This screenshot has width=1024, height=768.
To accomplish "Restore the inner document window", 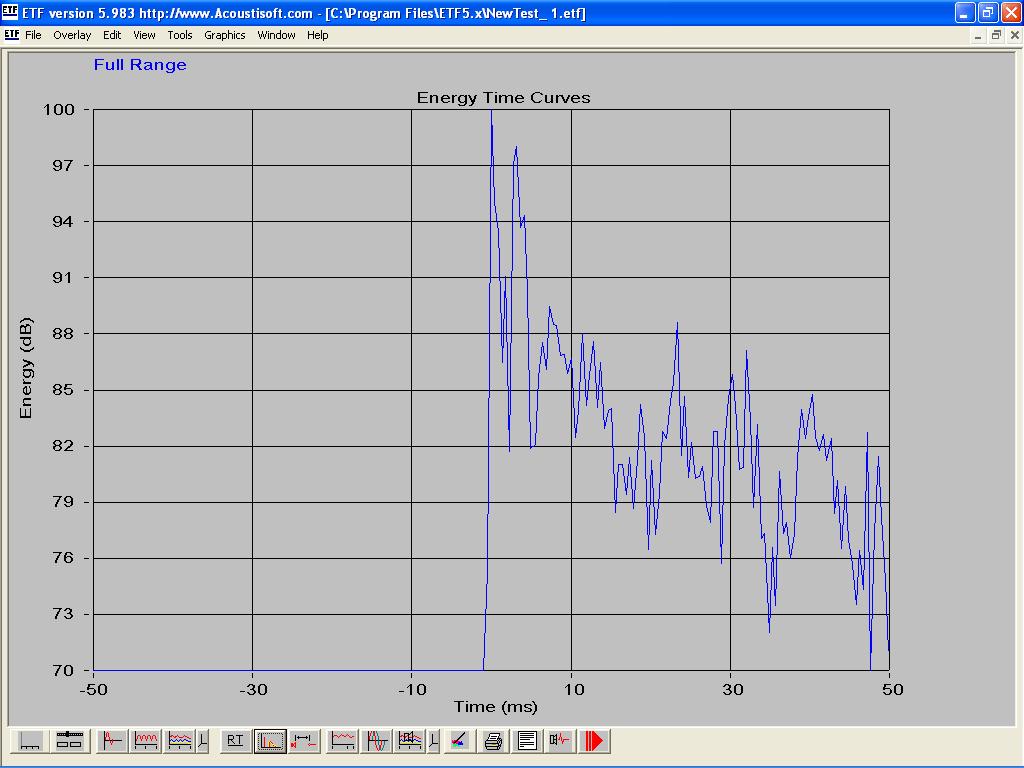I will click(996, 35).
